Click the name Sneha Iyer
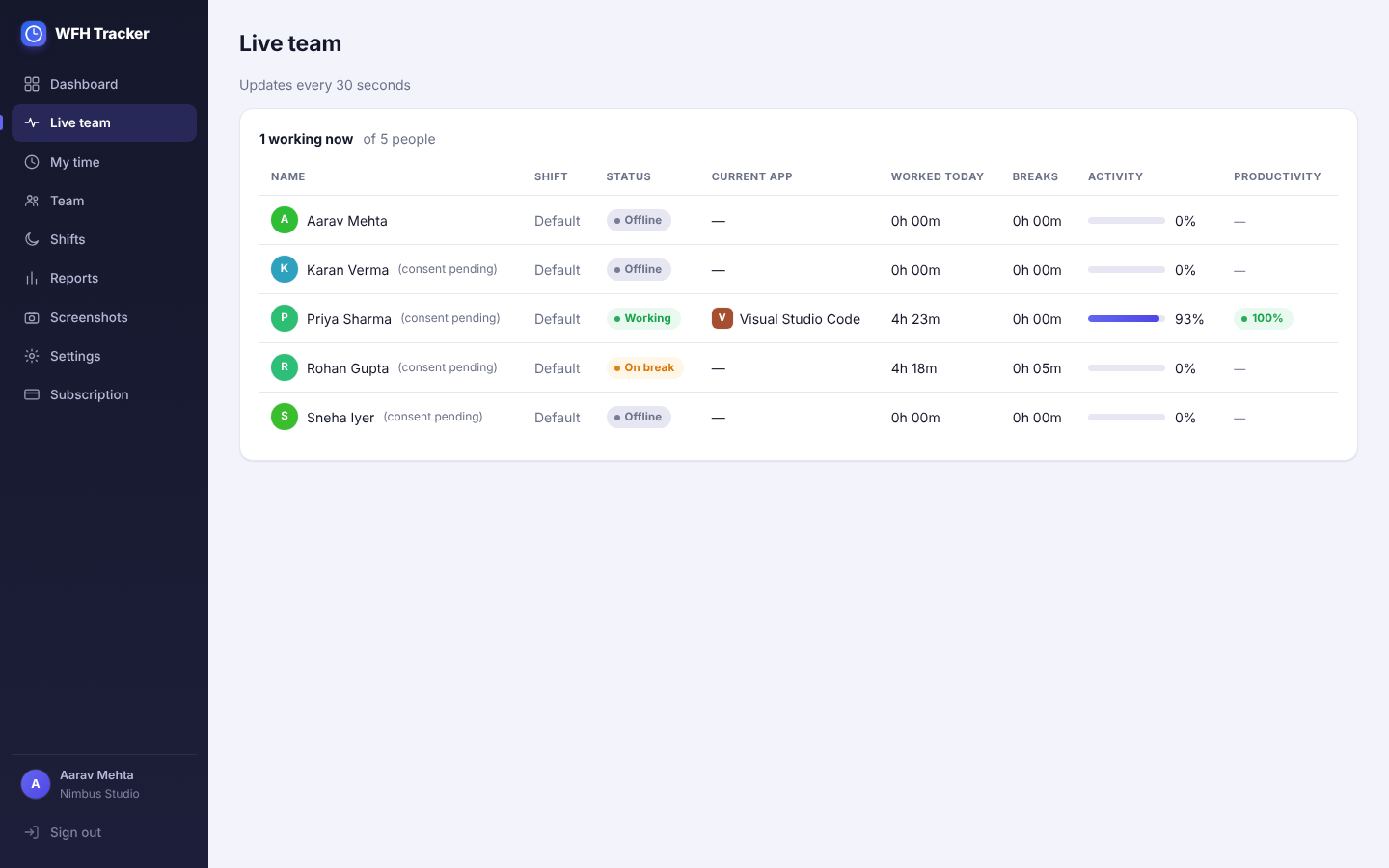This screenshot has height=868, width=1389. click(x=340, y=418)
